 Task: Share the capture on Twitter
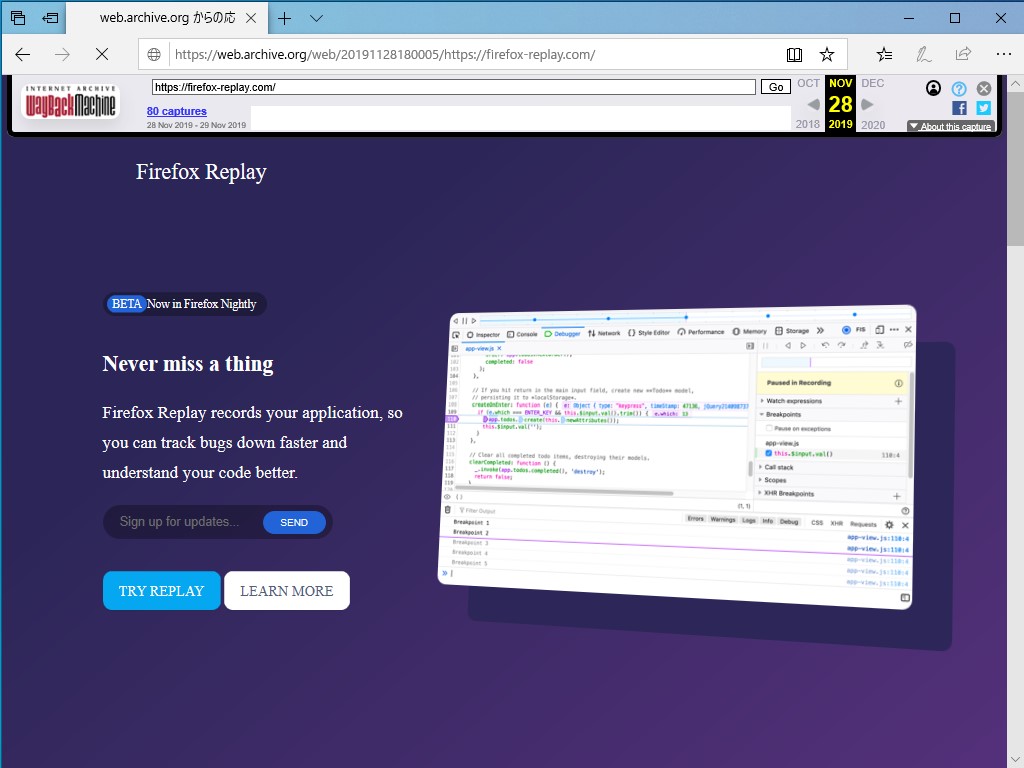(x=981, y=107)
